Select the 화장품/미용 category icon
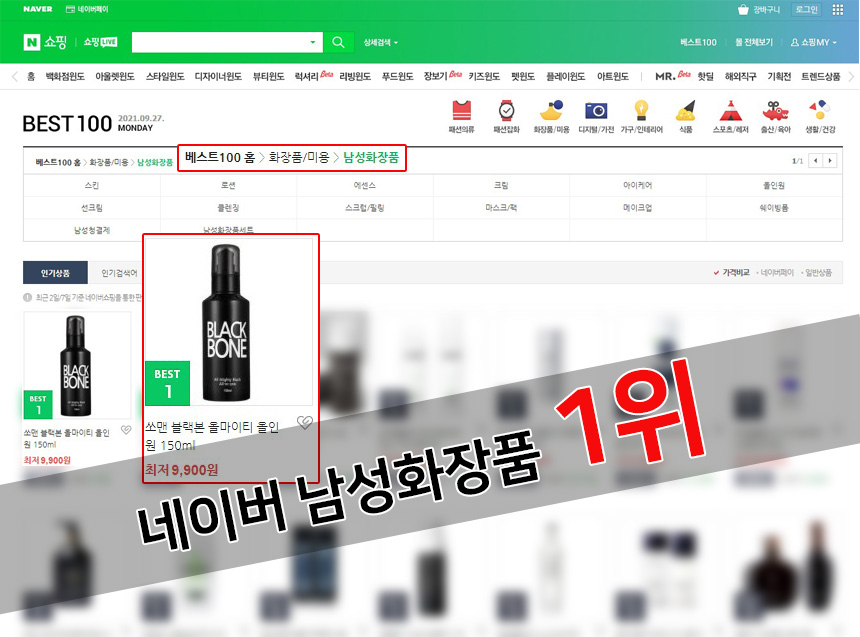This screenshot has width=860, height=637. pyautogui.click(x=551, y=116)
